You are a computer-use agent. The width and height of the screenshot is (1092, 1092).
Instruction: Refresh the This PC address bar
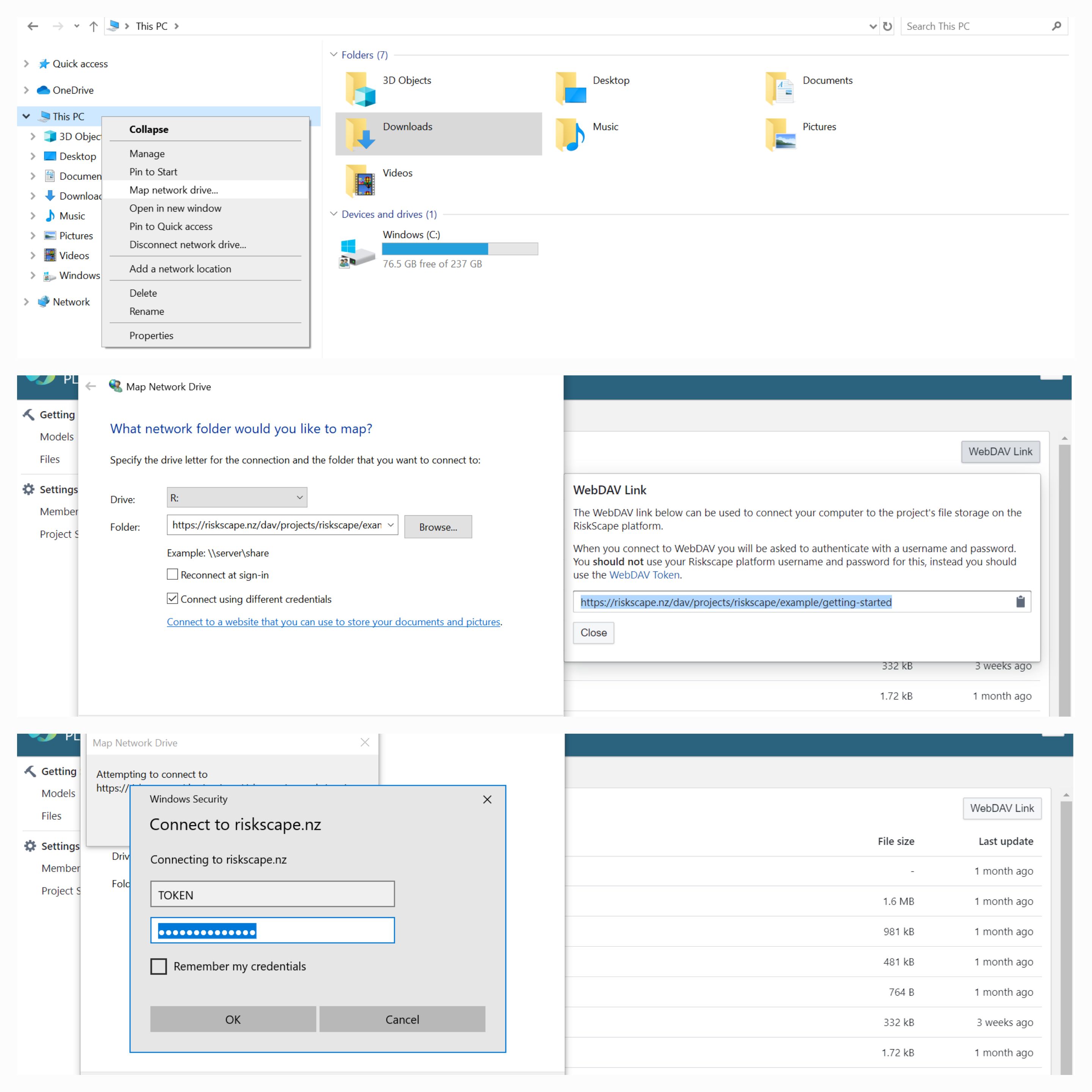pos(887,26)
